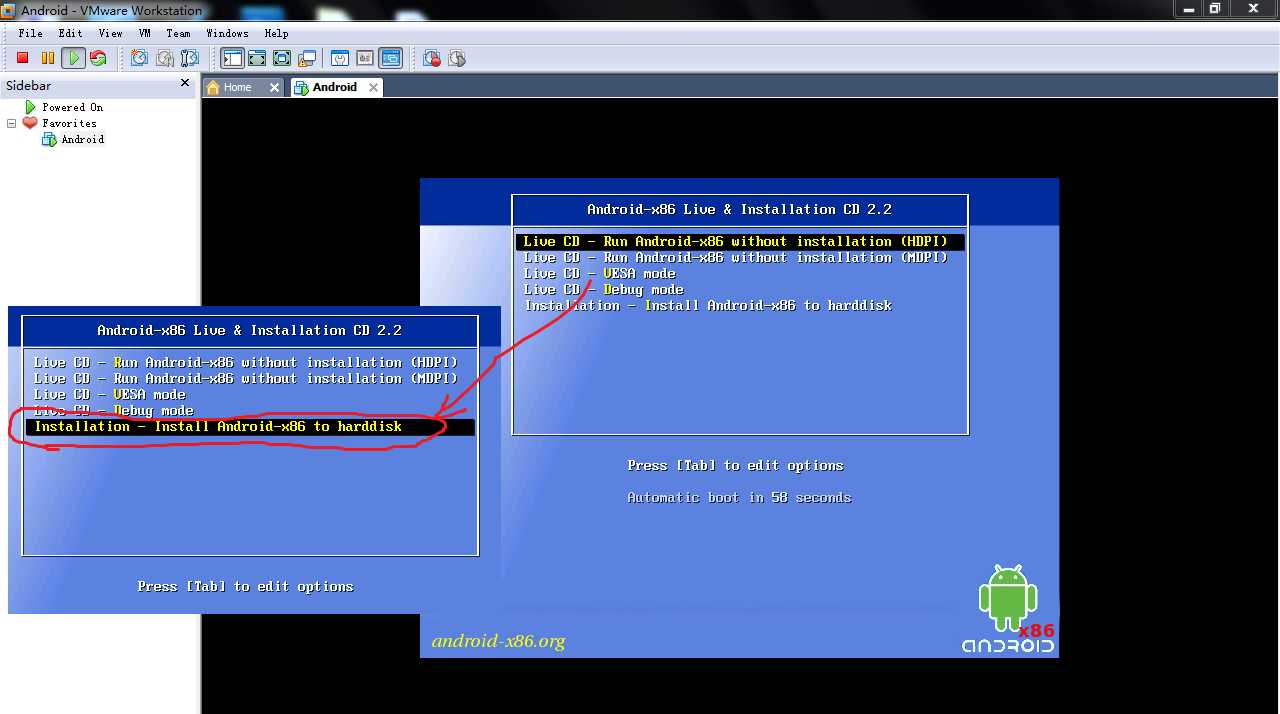This screenshot has height=714, width=1280.
Task: Click the Replay recording toolbar icon
Action: pyautogui.click(x=457, y=58)
